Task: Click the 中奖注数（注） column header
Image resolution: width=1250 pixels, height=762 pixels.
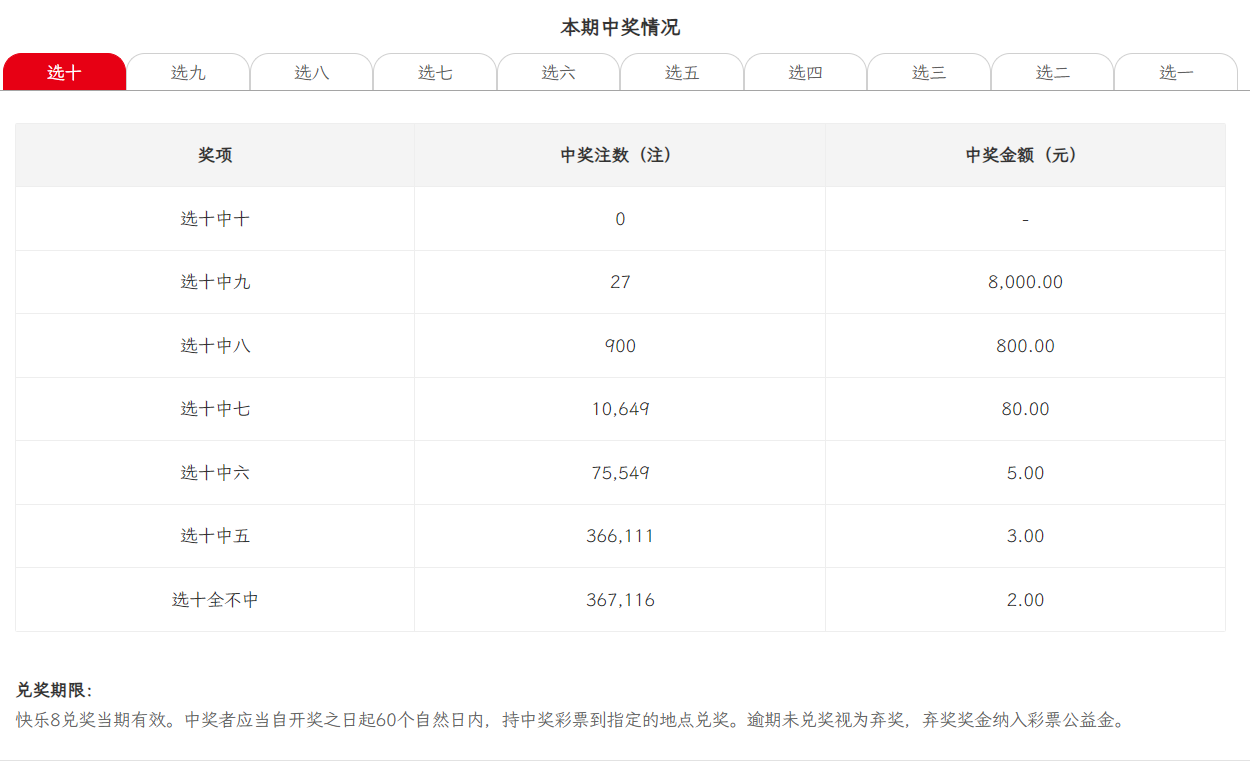Action: pos(620,155)
